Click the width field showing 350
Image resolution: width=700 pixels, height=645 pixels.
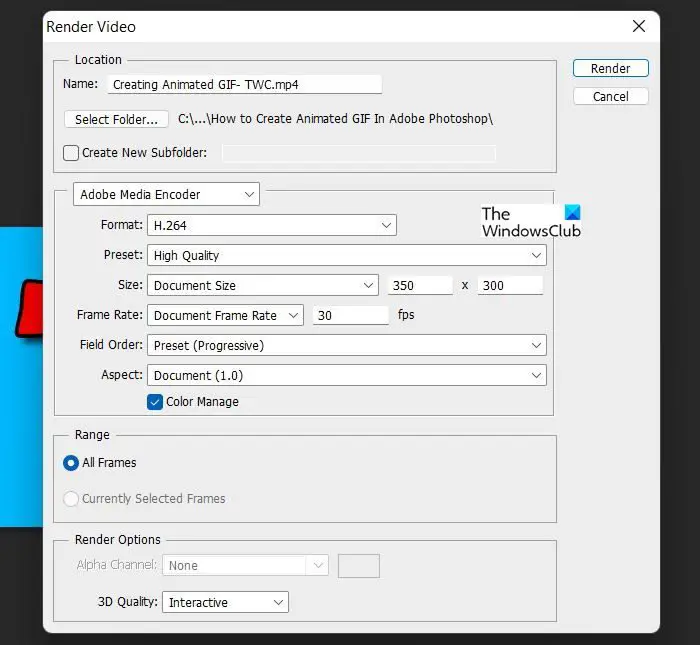click(420, 285)
